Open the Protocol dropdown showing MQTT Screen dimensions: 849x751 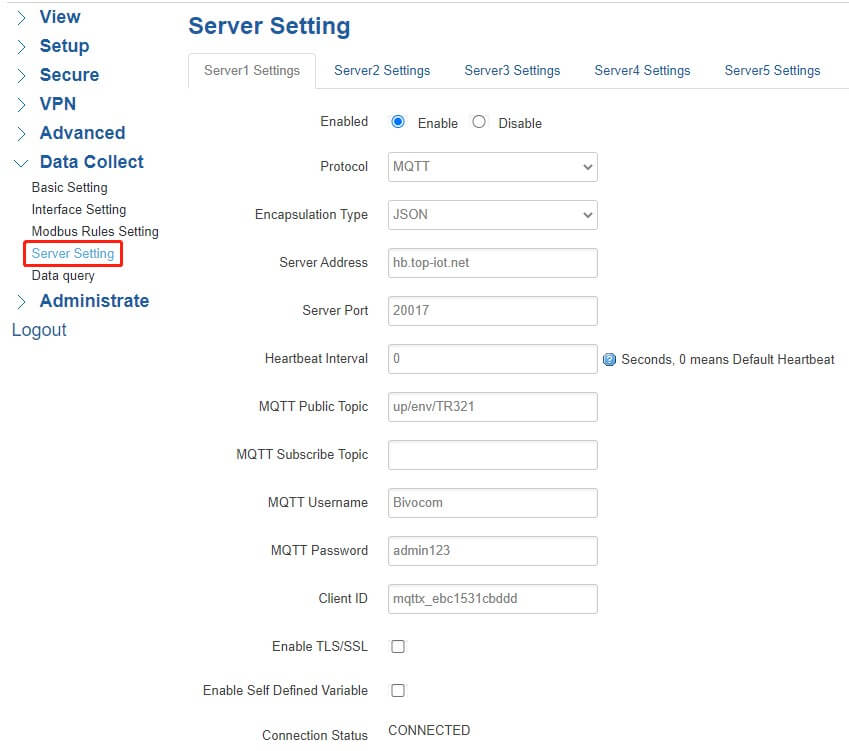click(x=493, y=167)
